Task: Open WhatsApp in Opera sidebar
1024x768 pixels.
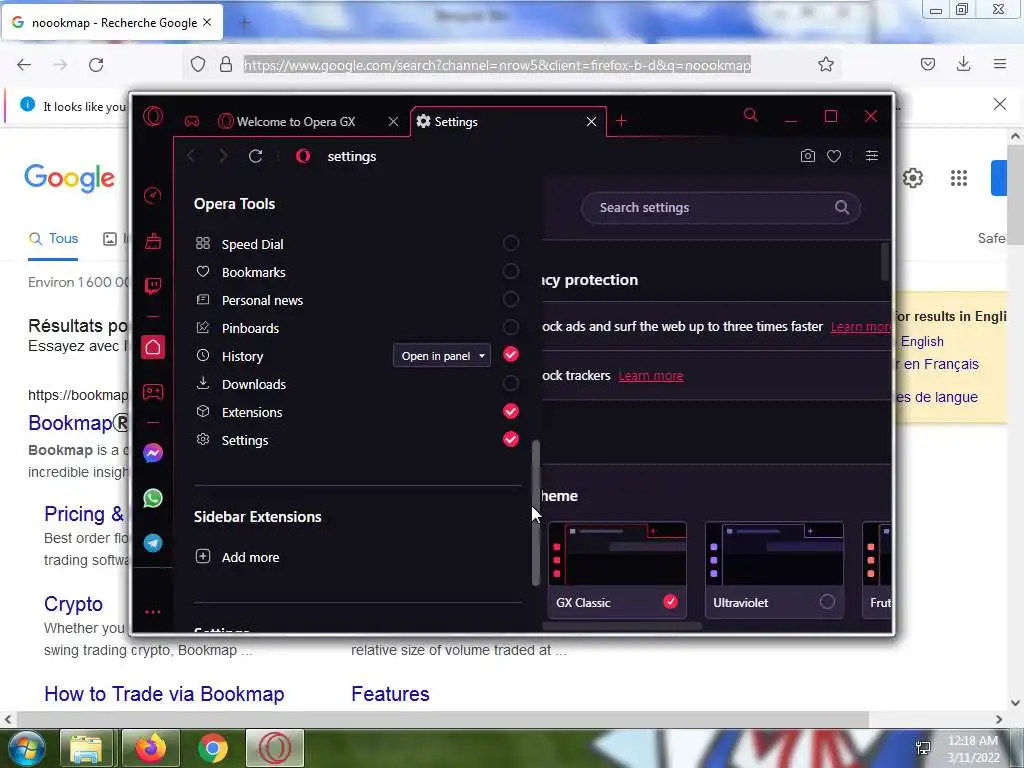Action: [153, 498]
